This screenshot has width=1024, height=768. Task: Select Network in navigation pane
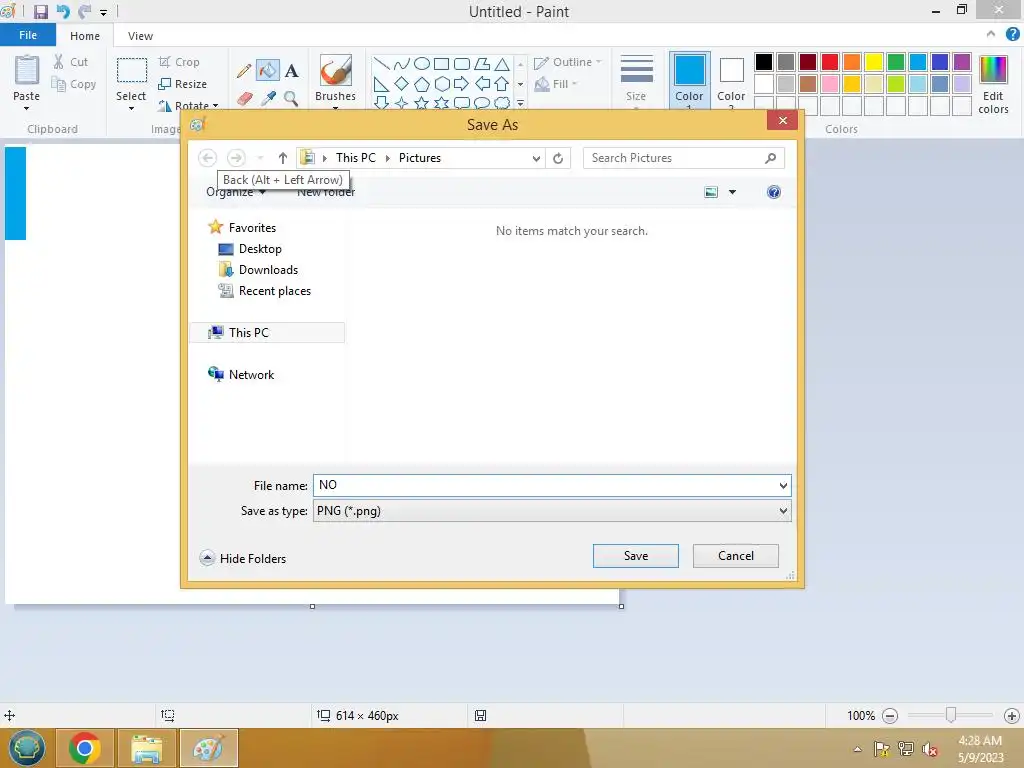pyautogui.click(x=251, y=374)
